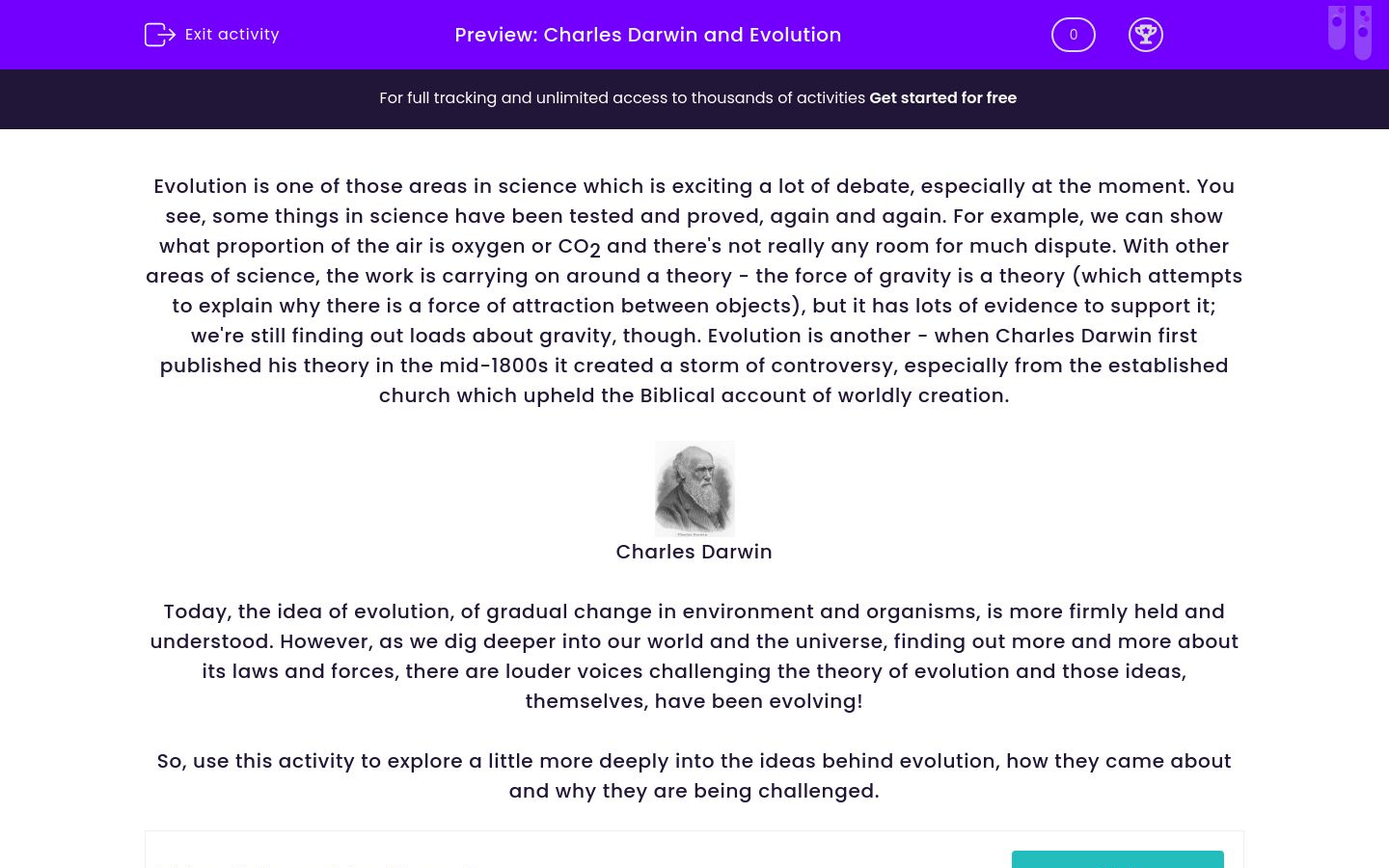The width and height of the screenshot is (1389, 868).
Task: Click the question card at the bottom
Action: (694, 851)
